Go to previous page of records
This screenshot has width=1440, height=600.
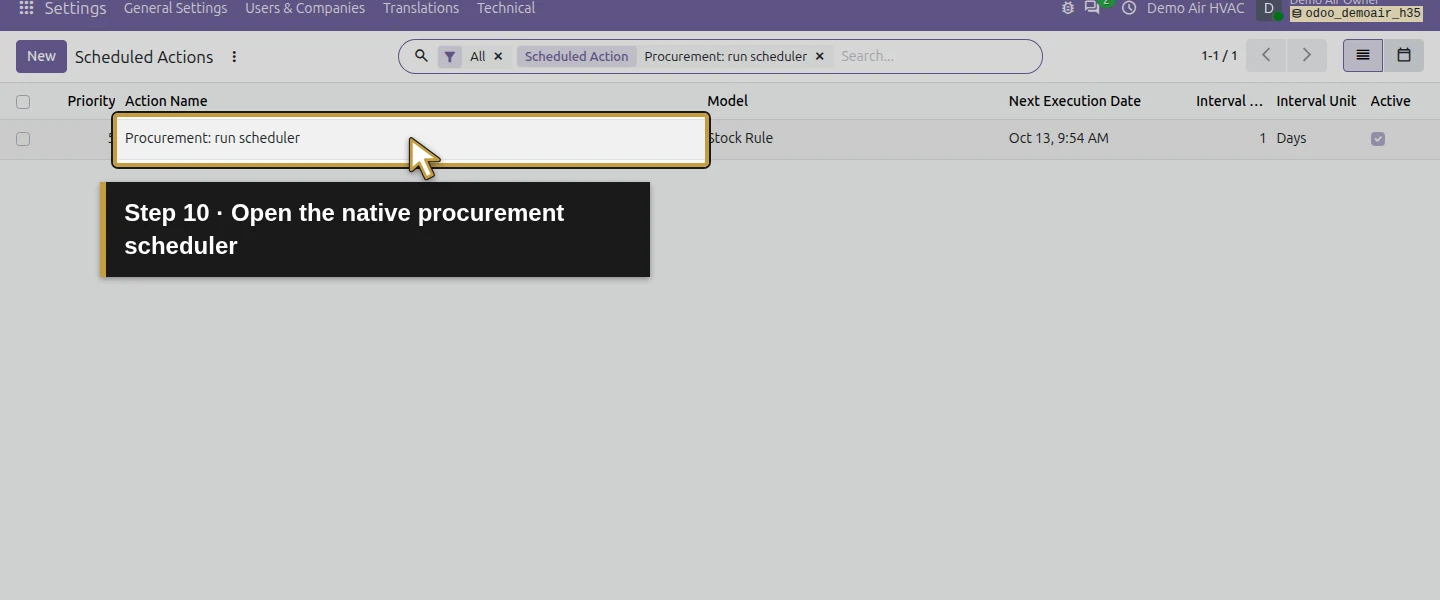pos(1266,56)
